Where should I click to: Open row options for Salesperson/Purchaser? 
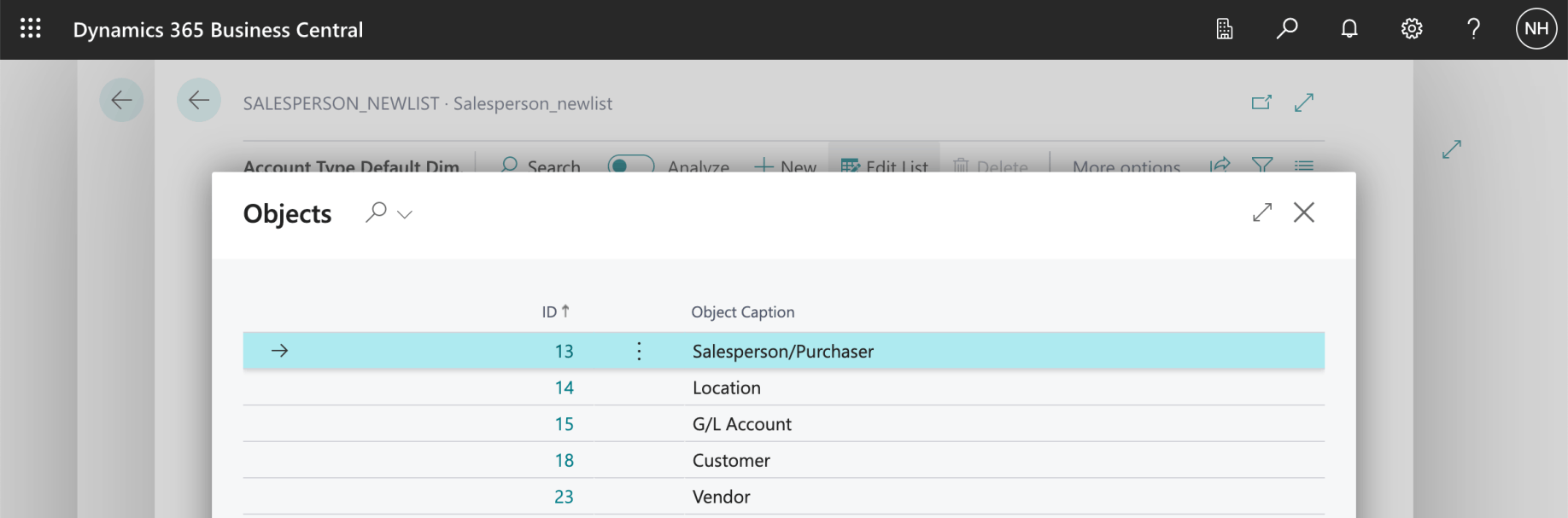tap(639, 351)
